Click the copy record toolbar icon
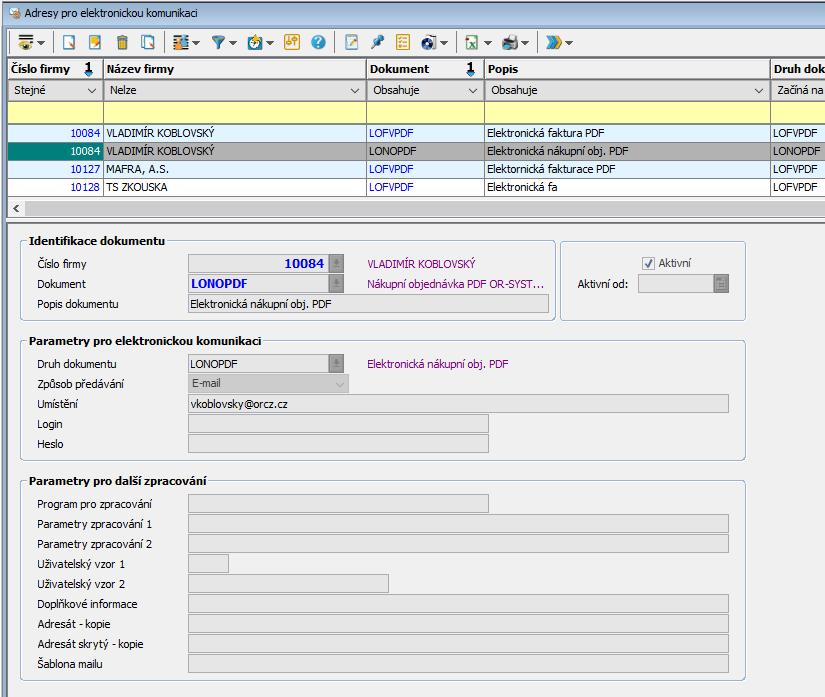The image size is (825, 697). point(148,42)
